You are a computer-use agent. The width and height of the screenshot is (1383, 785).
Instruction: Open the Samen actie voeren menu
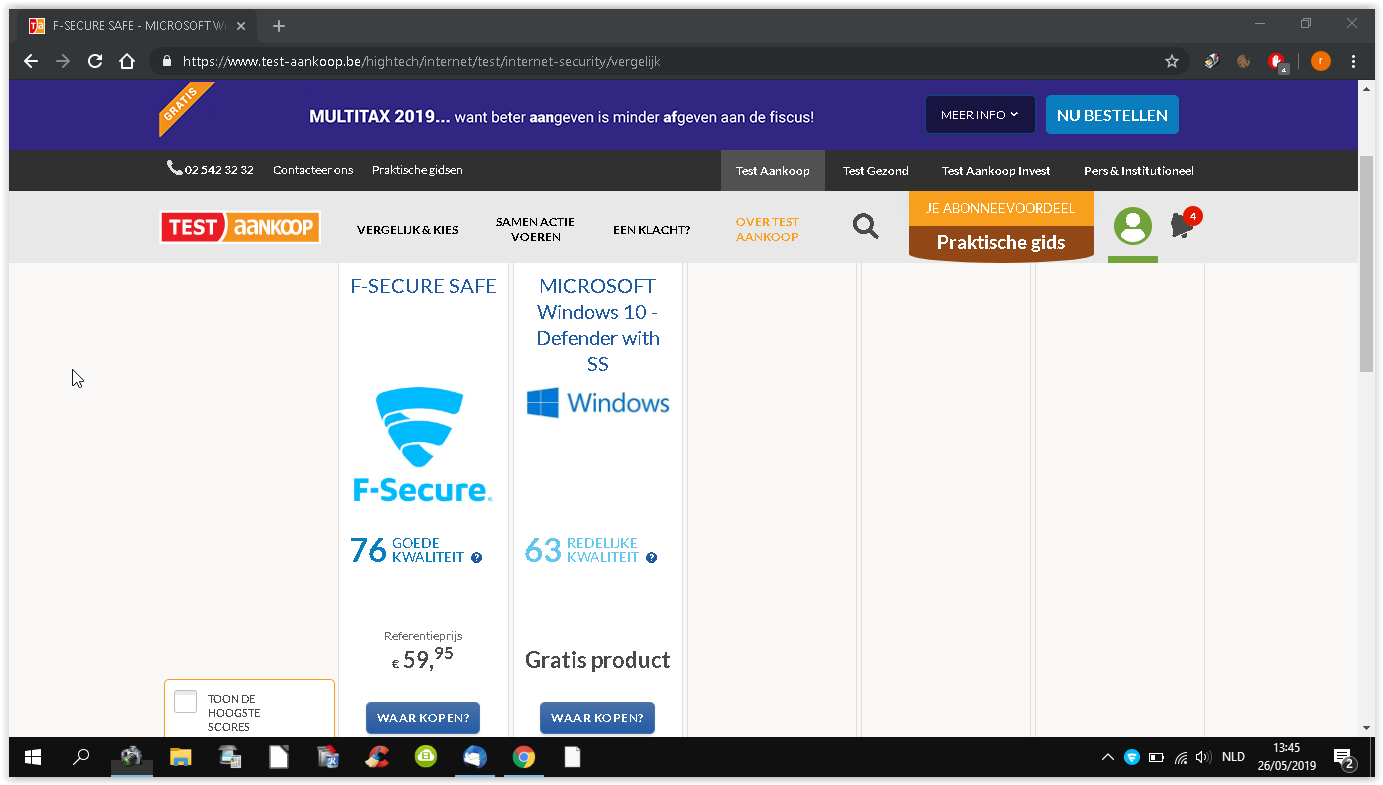point(535,229)
